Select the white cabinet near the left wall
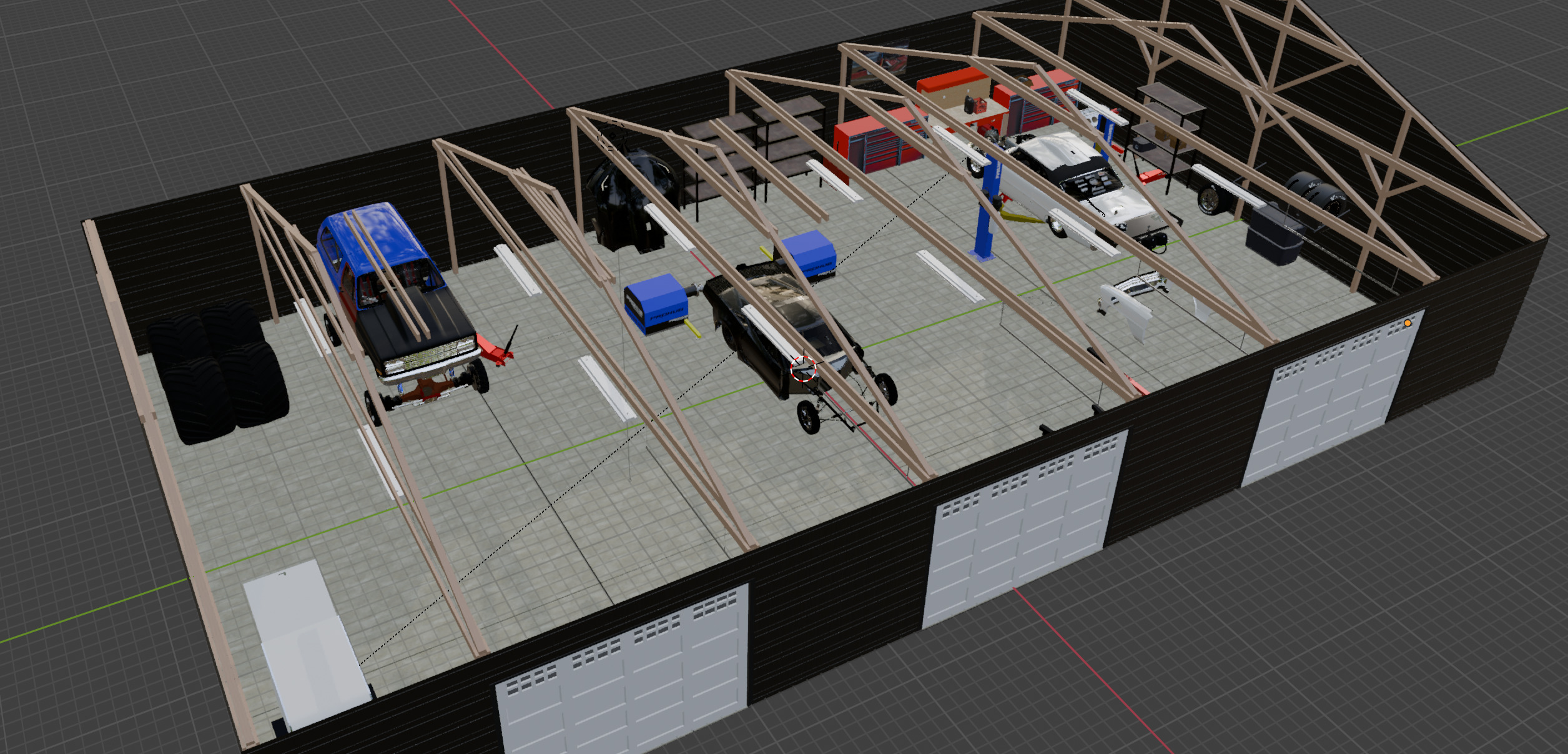This screenshot has width=1568, height=754. coord(306,643)
